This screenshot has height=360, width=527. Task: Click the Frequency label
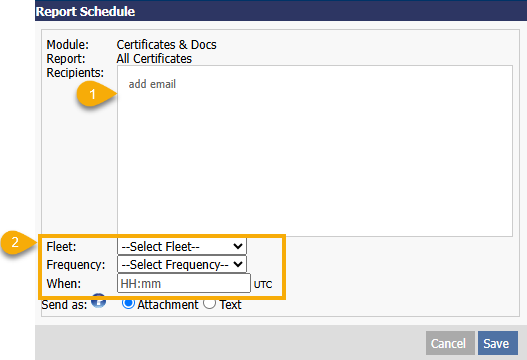tap(76, 265)
